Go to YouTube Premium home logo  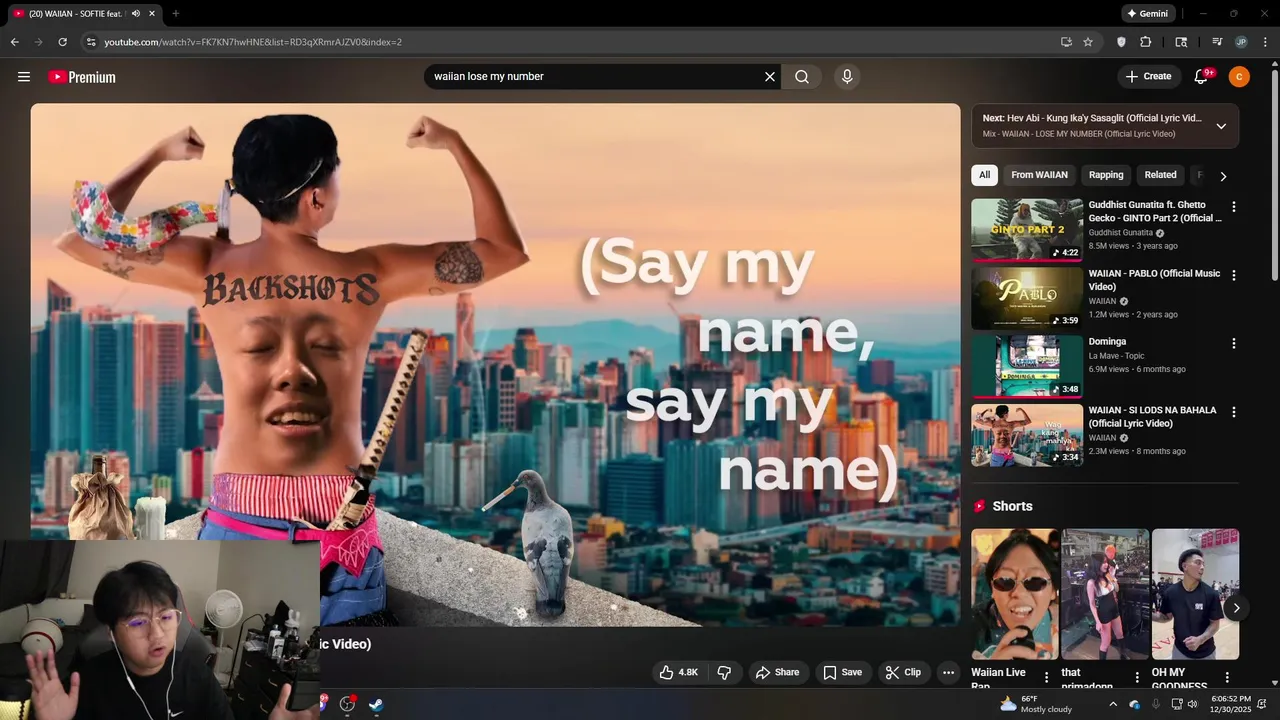82,77
